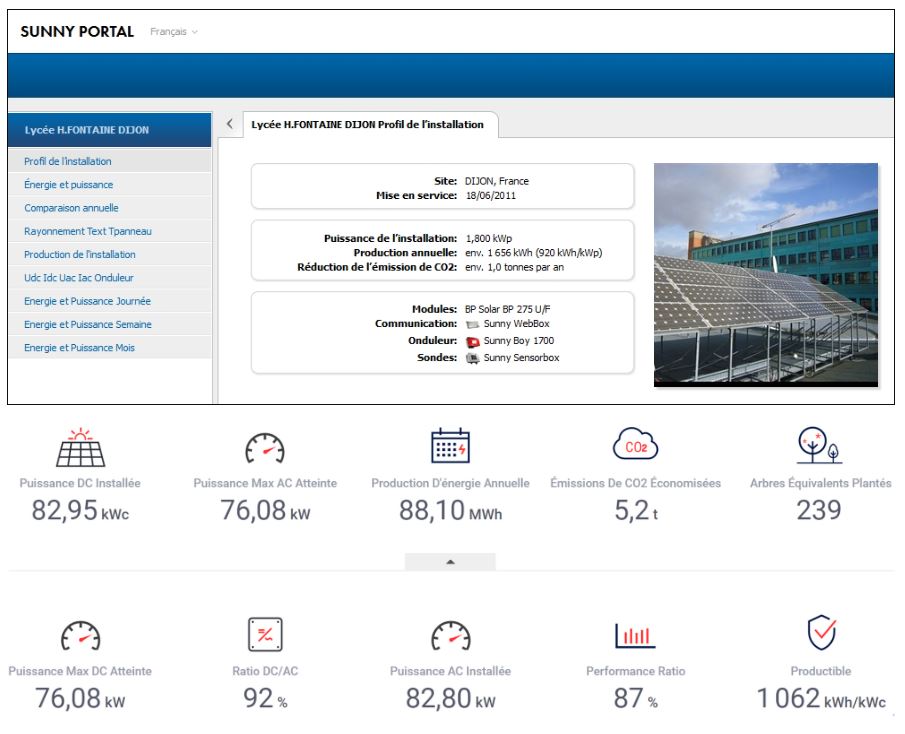Click the env. 1,0 tonnes par an text
Screen dimensions: 905x734
[x=514, y=267]
